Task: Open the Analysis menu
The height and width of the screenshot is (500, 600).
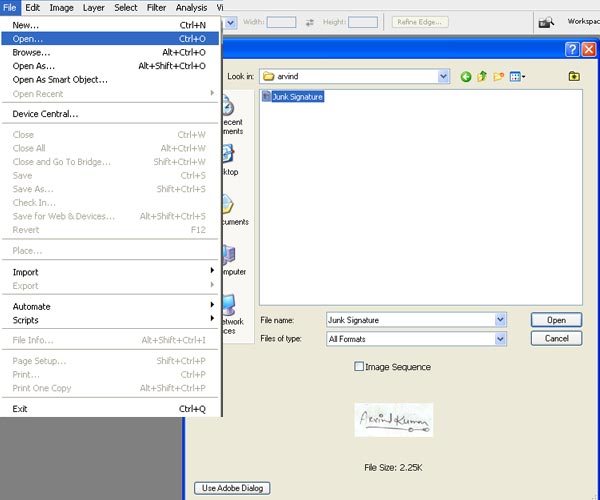Action: 191,8
